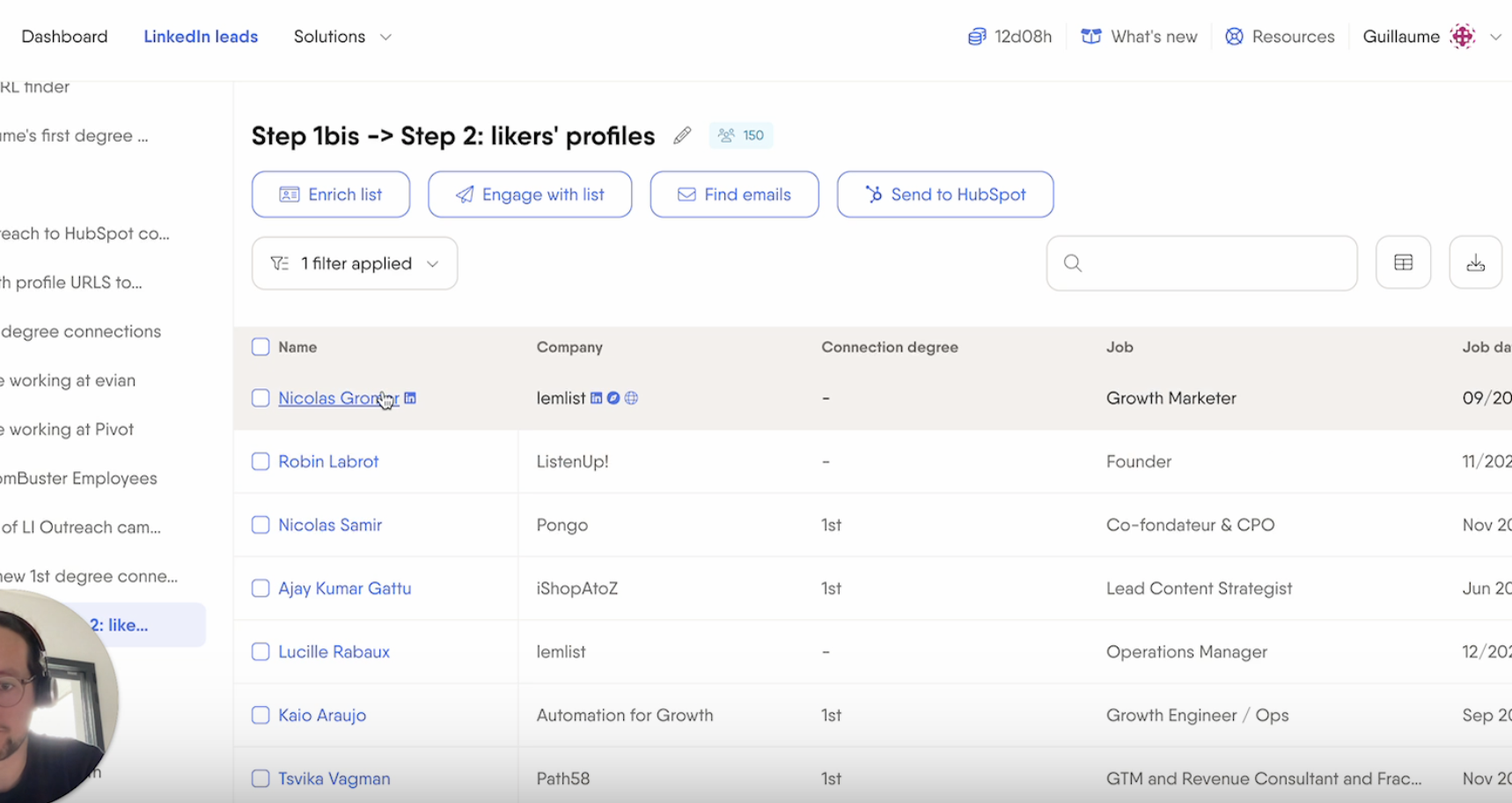Image resolution: width=1512 pixels, height=803 pixels.
Task: Check the Lucille Rabaux row checkbox
Action: 261,652
